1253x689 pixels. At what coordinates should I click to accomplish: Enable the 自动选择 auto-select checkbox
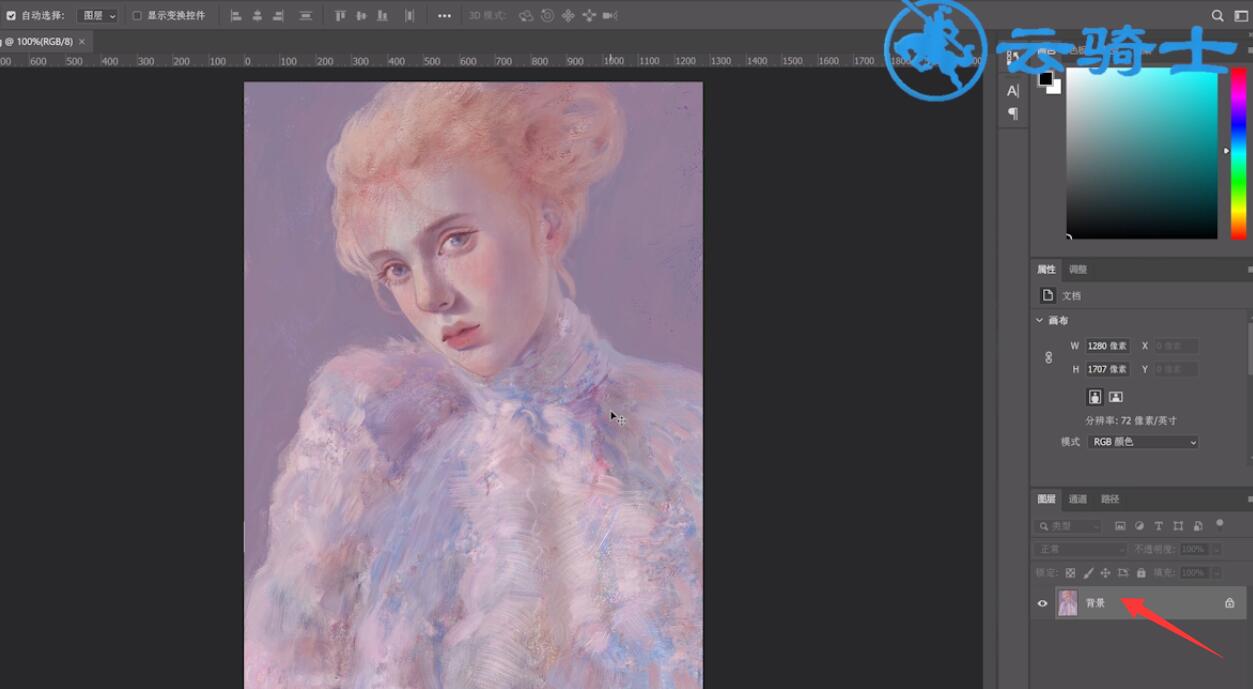11,16
